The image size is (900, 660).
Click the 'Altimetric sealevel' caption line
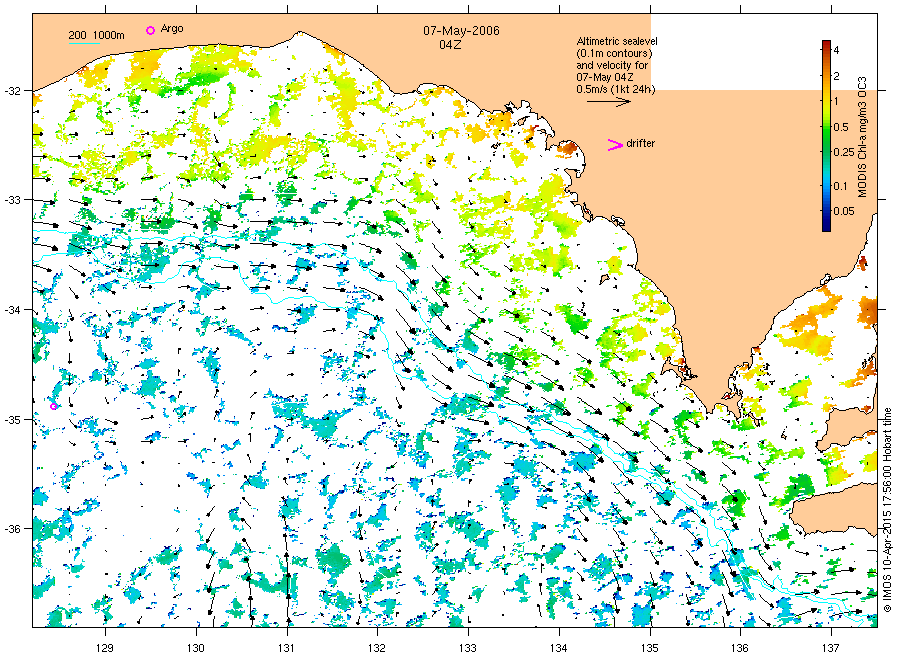tap(617, 41)
